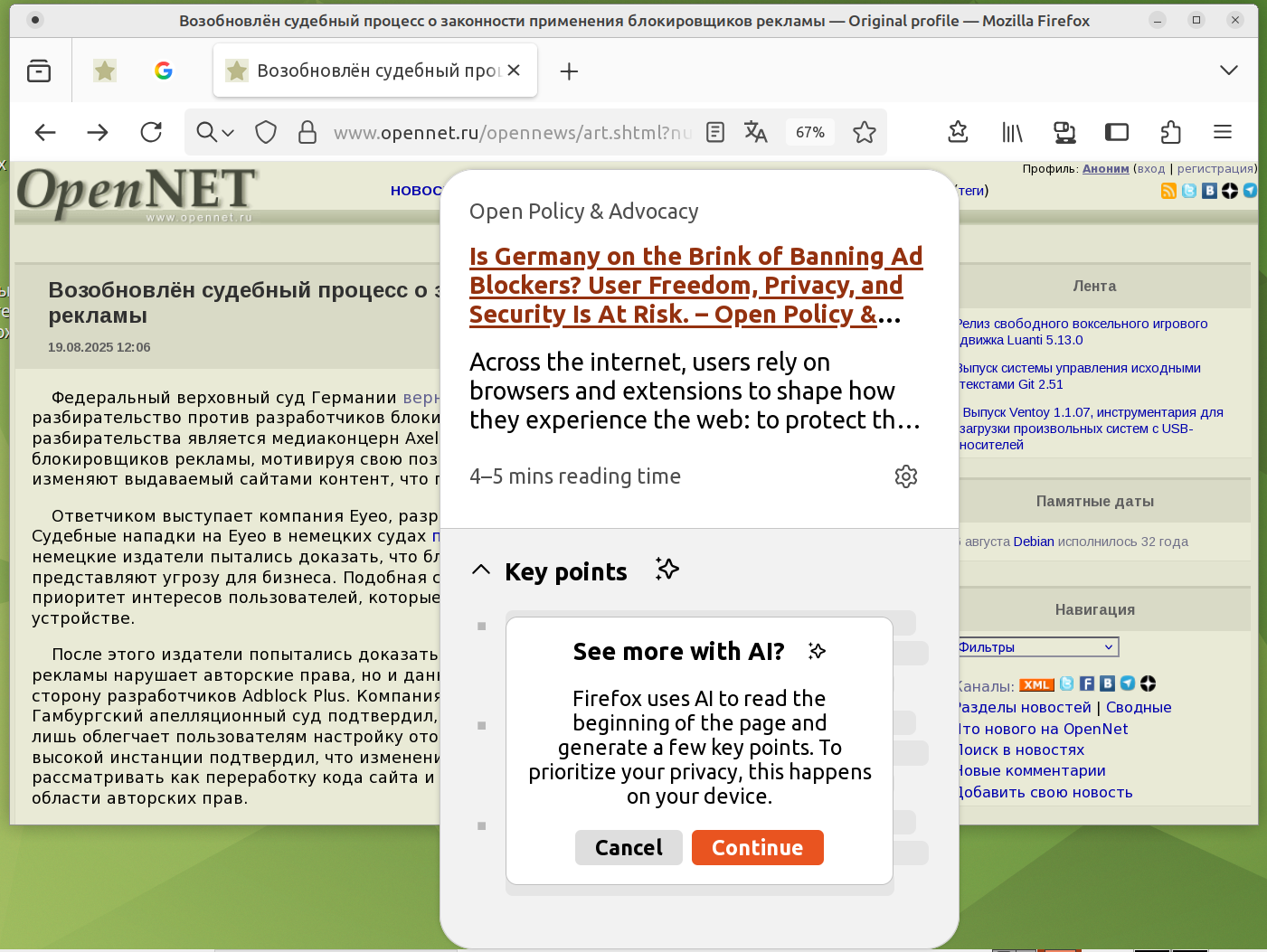Cancel the See more with AI prompt
The image size is (1267, 952).
click(x=629, y=848)
